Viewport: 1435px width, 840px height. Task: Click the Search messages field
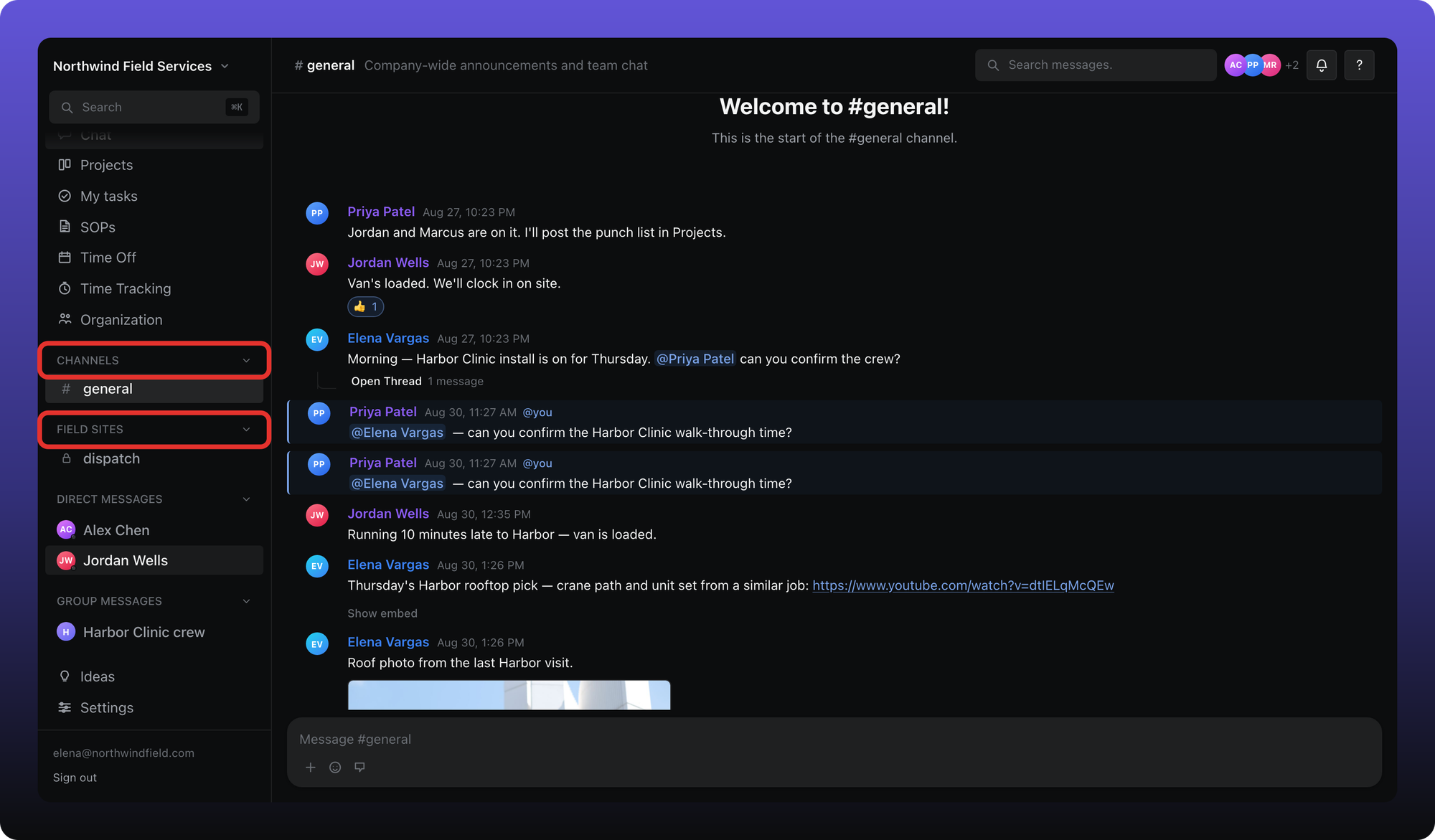[1096, 65]
